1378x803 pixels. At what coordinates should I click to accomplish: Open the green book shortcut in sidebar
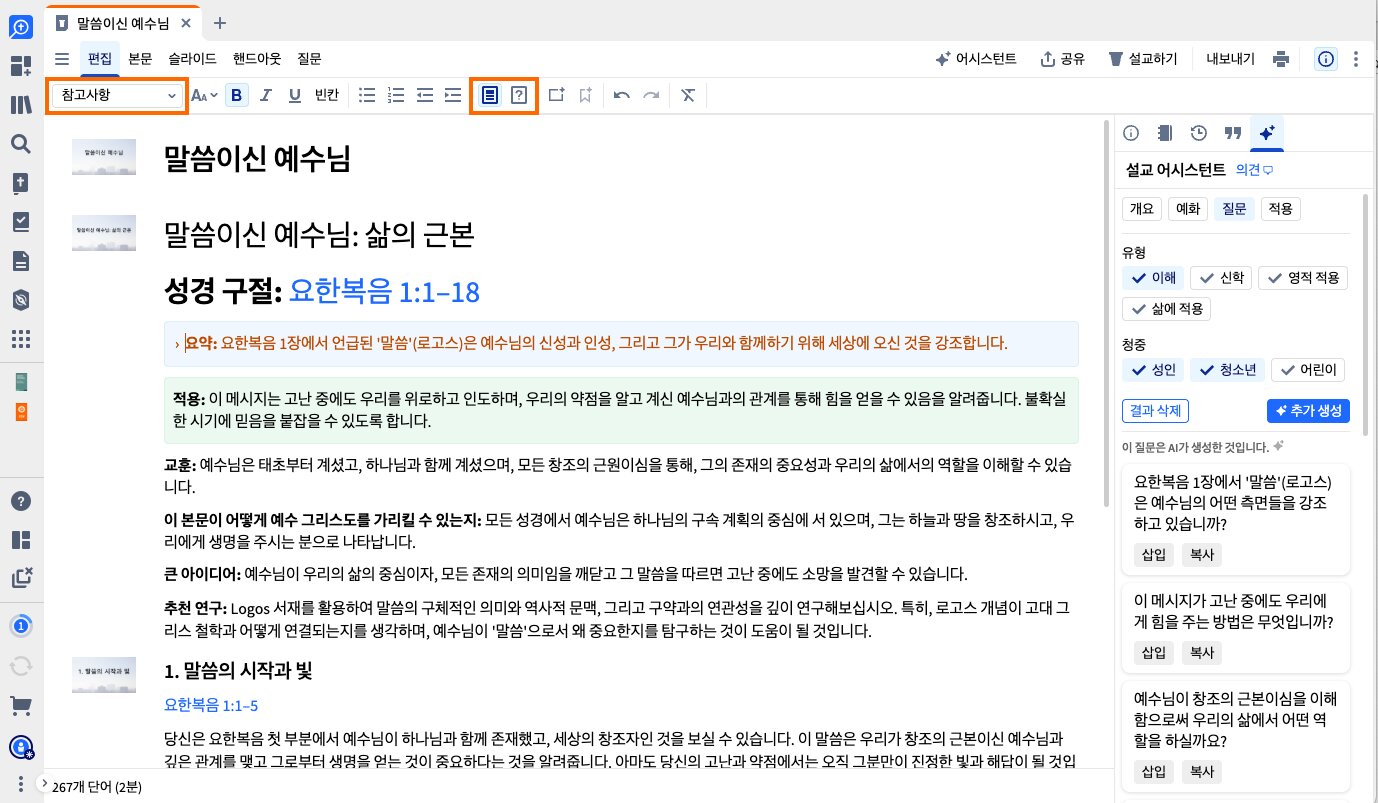pos(21,382)
